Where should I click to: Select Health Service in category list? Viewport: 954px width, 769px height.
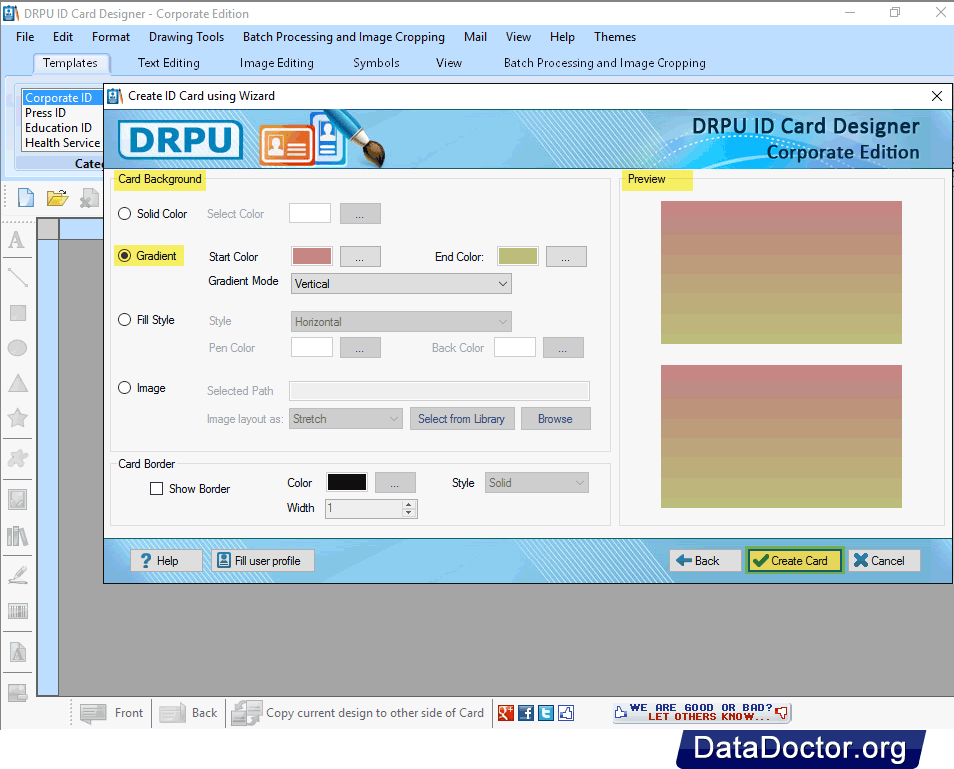[63, 142]
